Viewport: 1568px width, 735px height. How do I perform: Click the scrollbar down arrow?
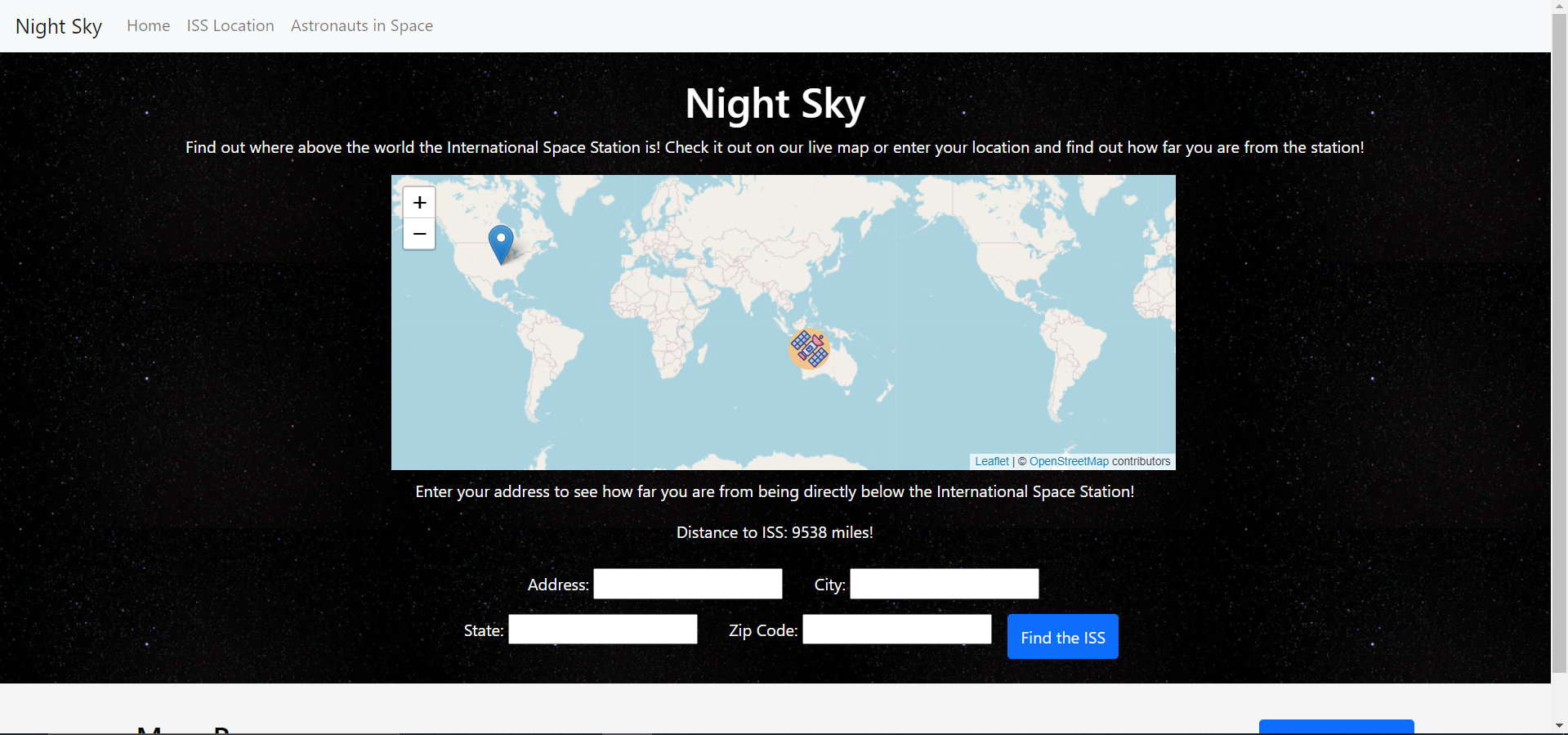point(1560,726)
